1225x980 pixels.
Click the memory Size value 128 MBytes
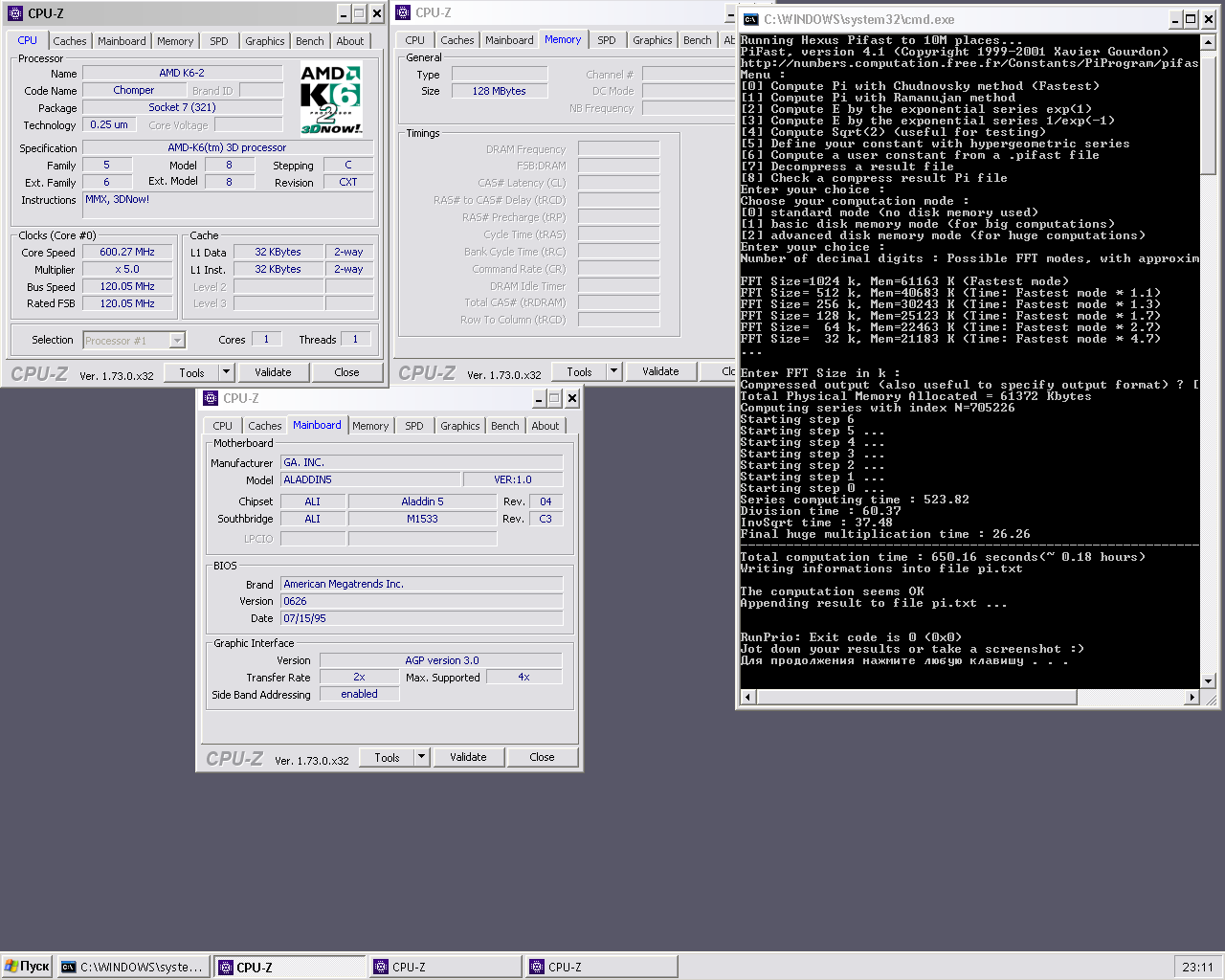click(499, 91)
